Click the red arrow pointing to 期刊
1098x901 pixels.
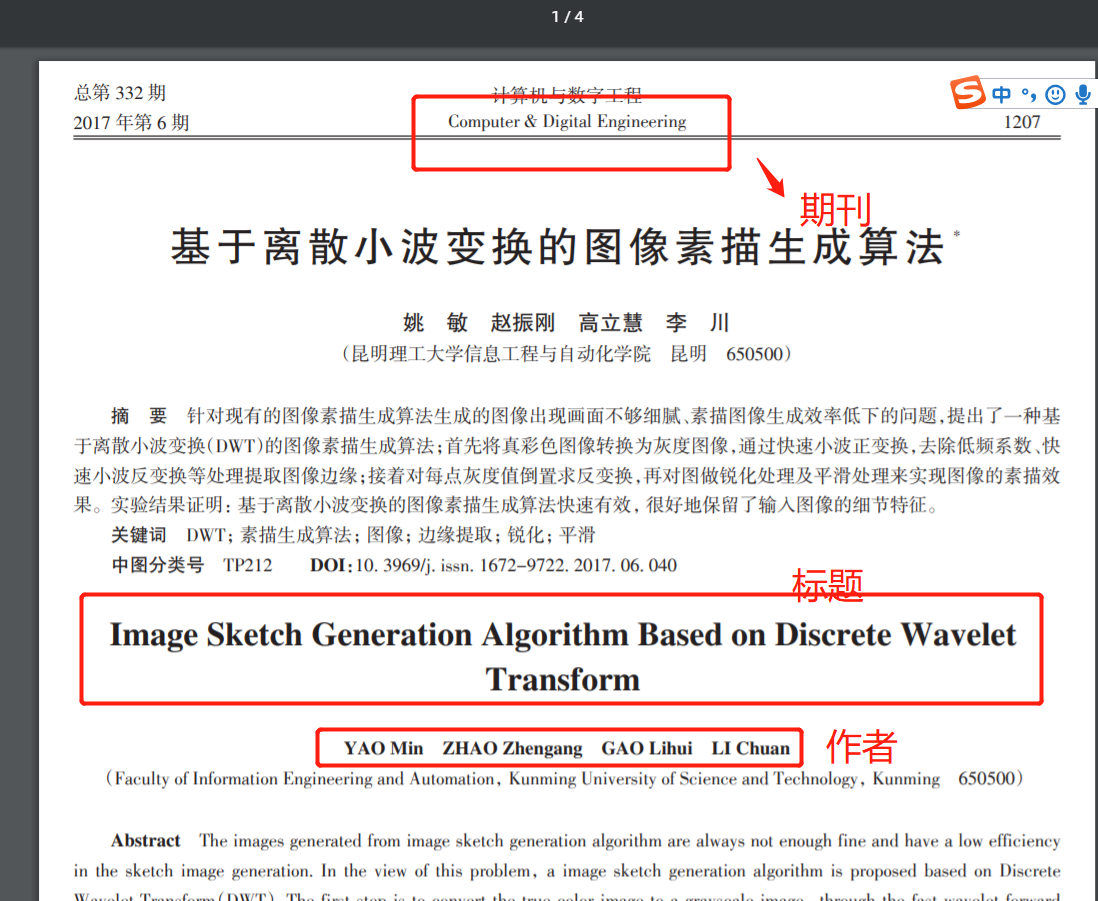pos(770,177)
